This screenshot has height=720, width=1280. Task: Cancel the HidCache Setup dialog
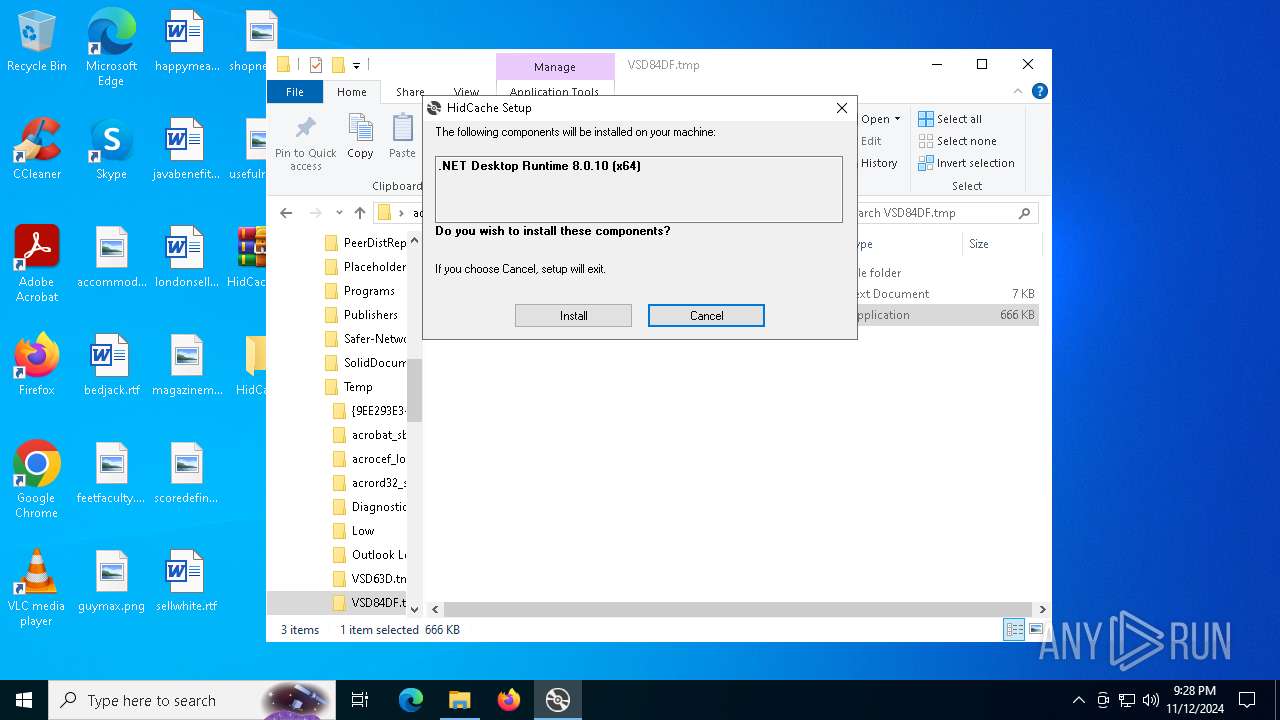coord(706,315)
